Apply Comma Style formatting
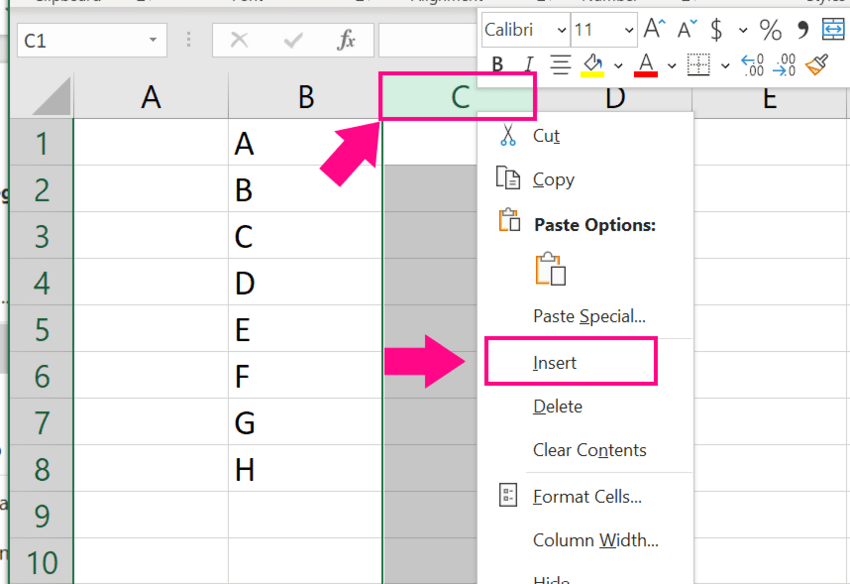This screenshot has width=850, height=584. point(801,30)
